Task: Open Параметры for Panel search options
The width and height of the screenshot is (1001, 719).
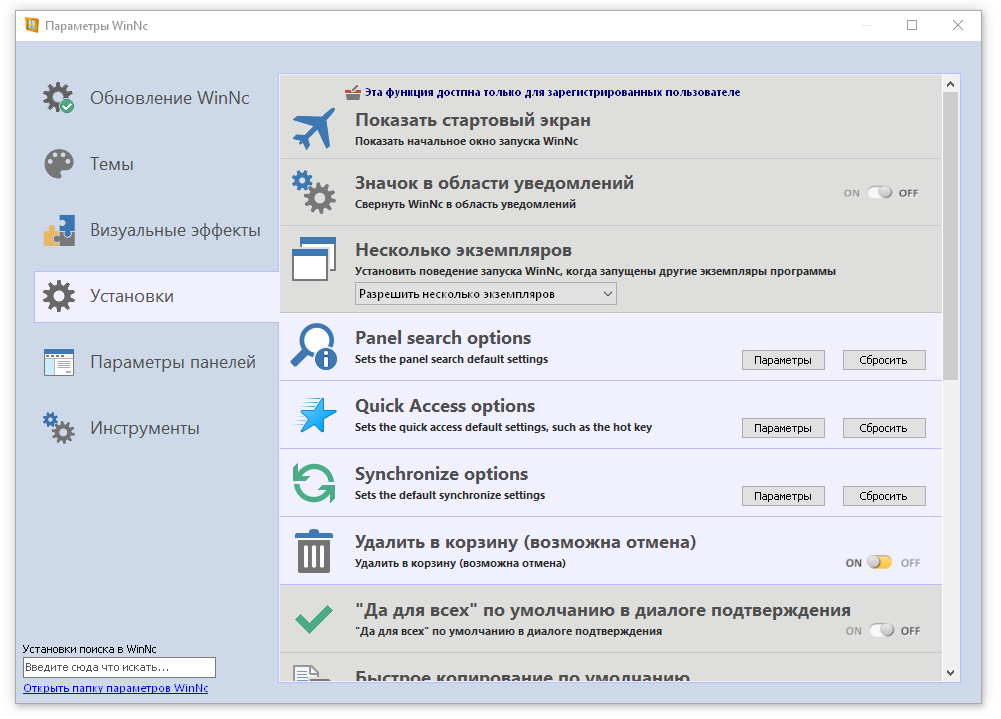Action: coord(783,360)
